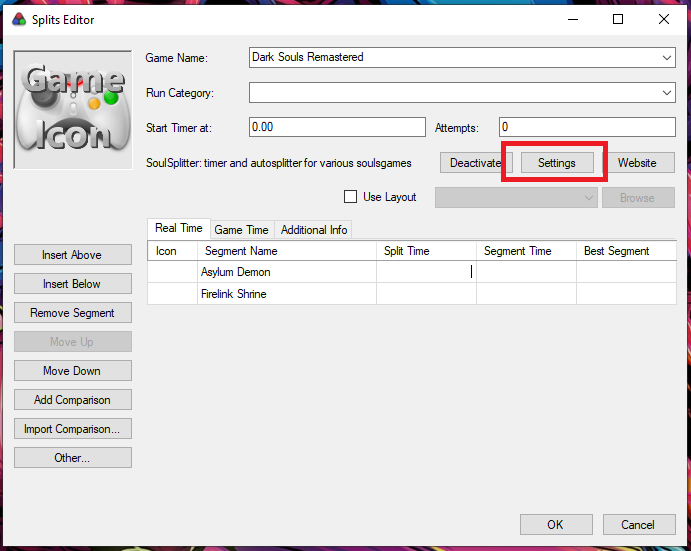The height and width of the screenshot is (551, 691).
Task: Remove the selected segment
Action: (72, 313)
